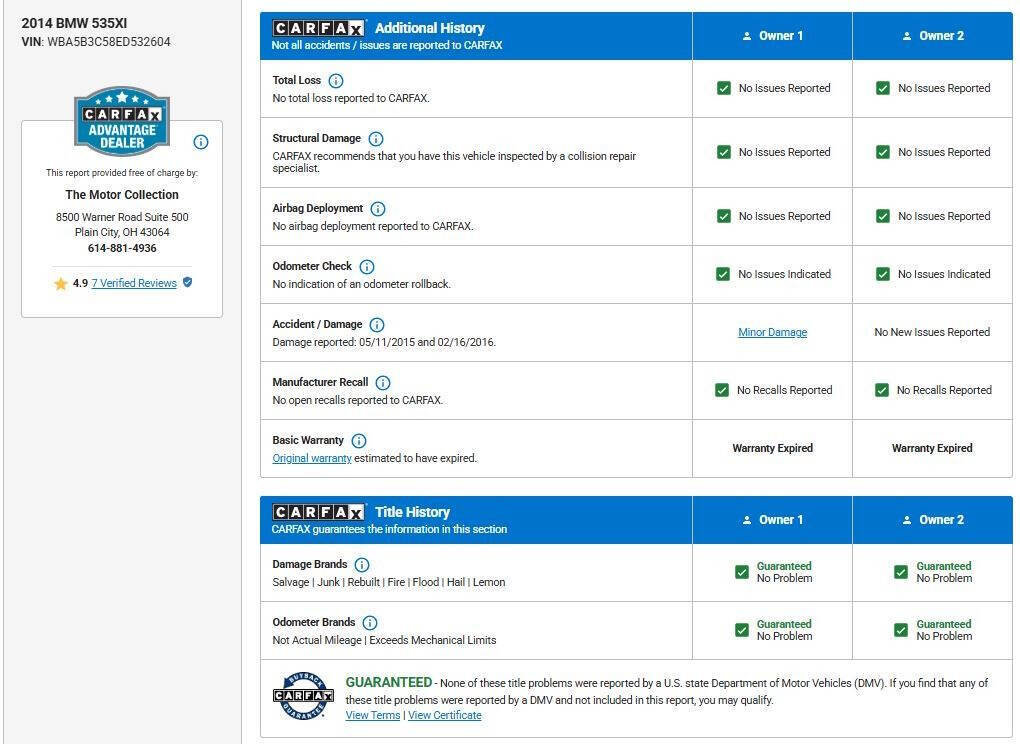Click the verified shield icon beside reviews

coord(187,282)
